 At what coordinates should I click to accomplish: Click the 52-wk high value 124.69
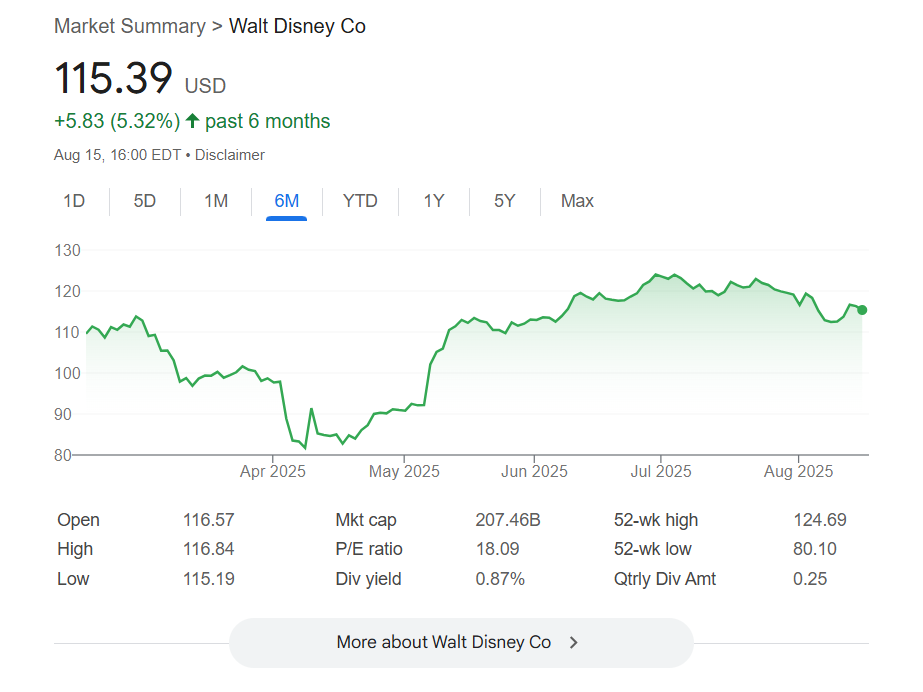[820, 520]
